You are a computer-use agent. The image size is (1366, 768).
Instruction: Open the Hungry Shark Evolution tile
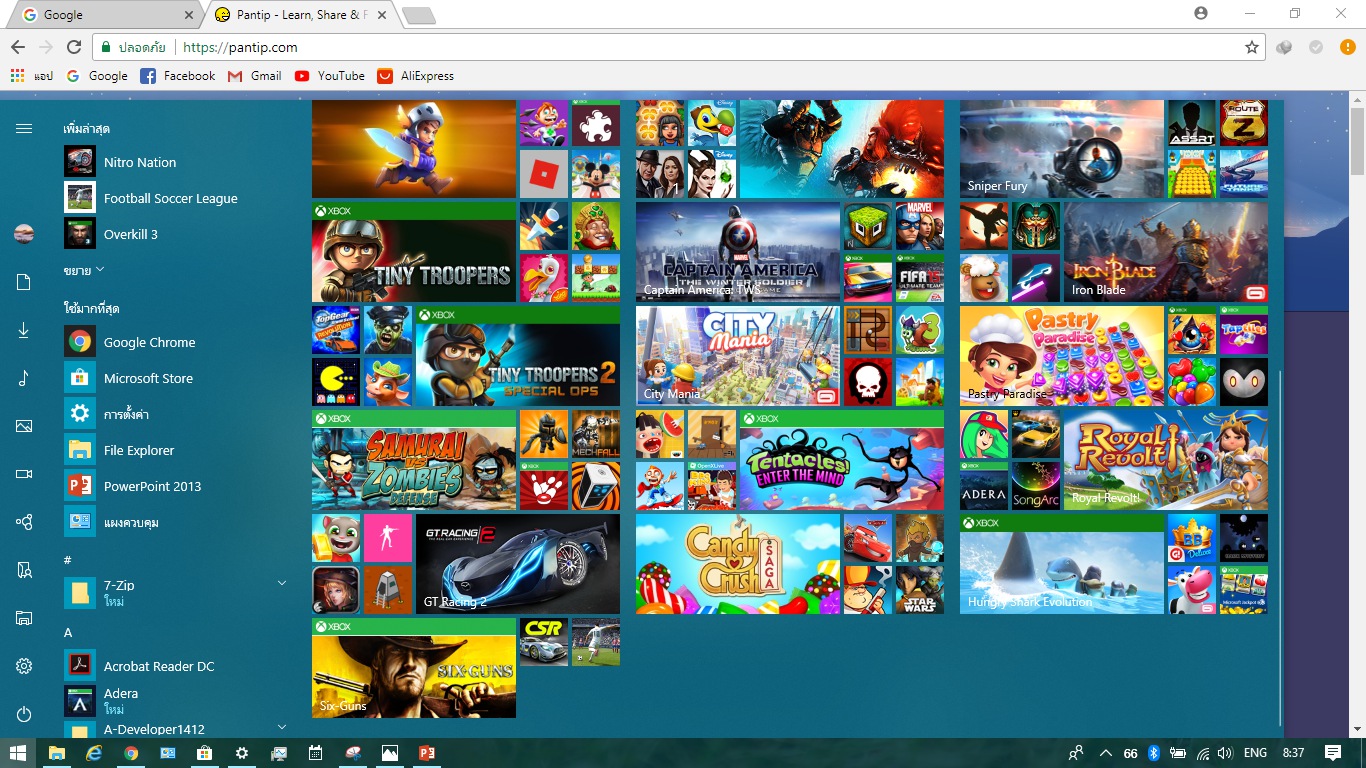(1062, 564)
